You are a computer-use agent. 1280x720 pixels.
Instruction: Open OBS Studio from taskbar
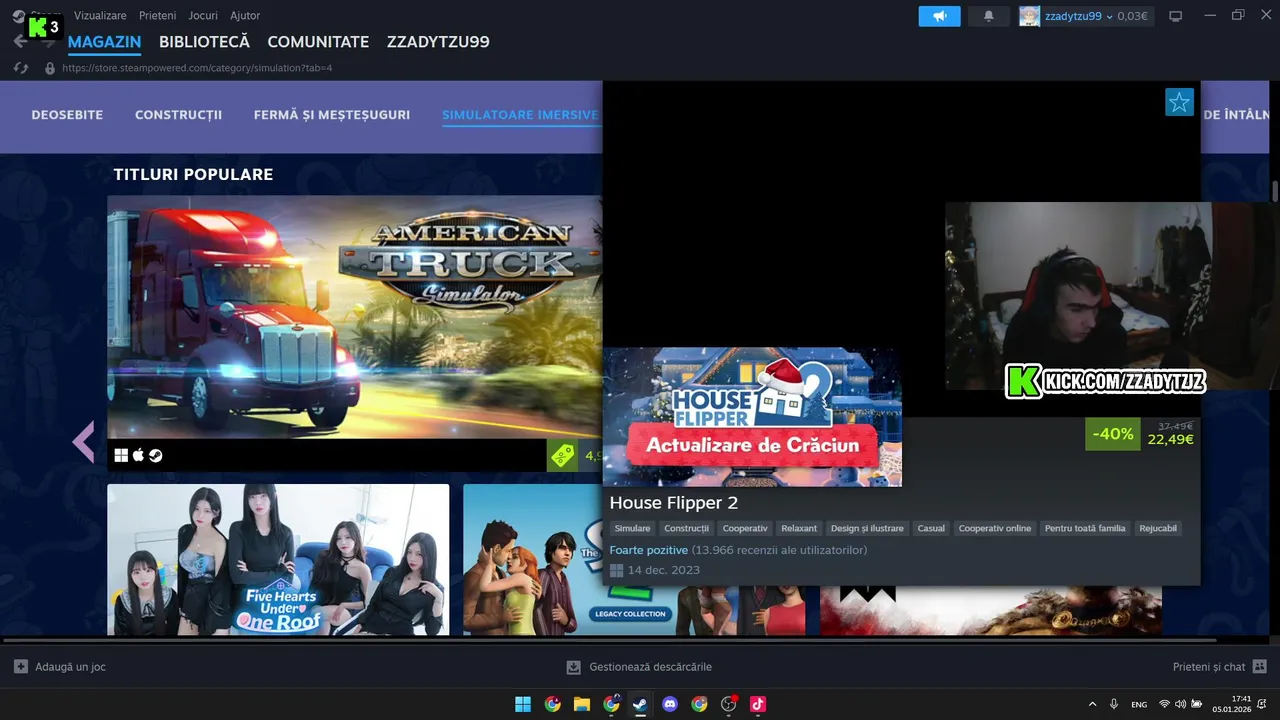[729, 704]
